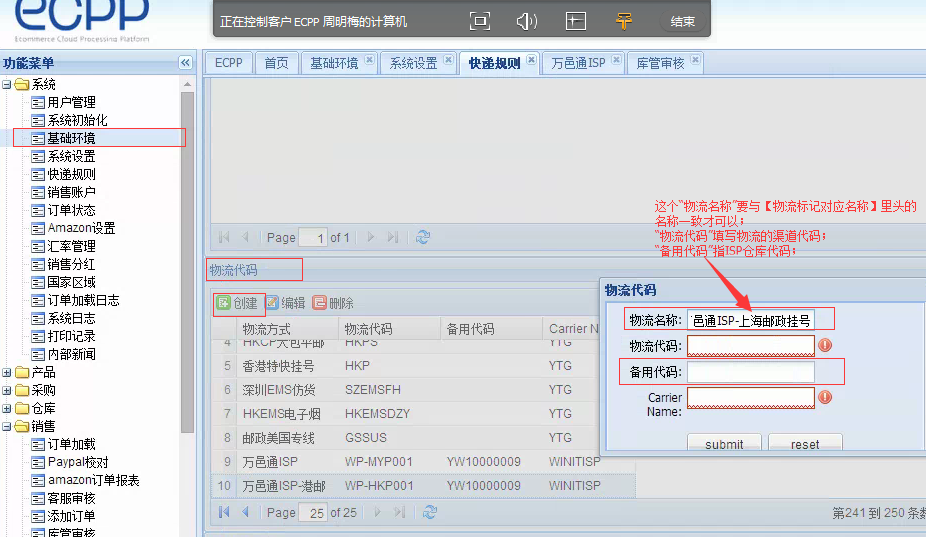Click the submit button in 物流代码 dialog

point(724,444)
